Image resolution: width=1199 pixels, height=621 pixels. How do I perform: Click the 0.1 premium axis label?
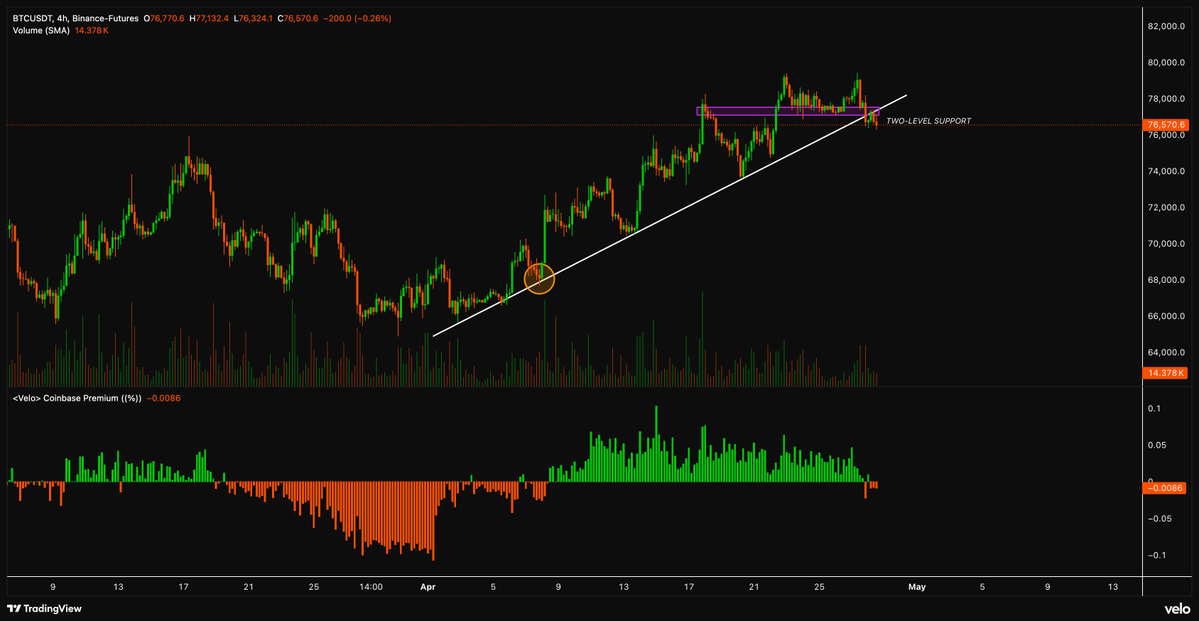coord(1156,409)
